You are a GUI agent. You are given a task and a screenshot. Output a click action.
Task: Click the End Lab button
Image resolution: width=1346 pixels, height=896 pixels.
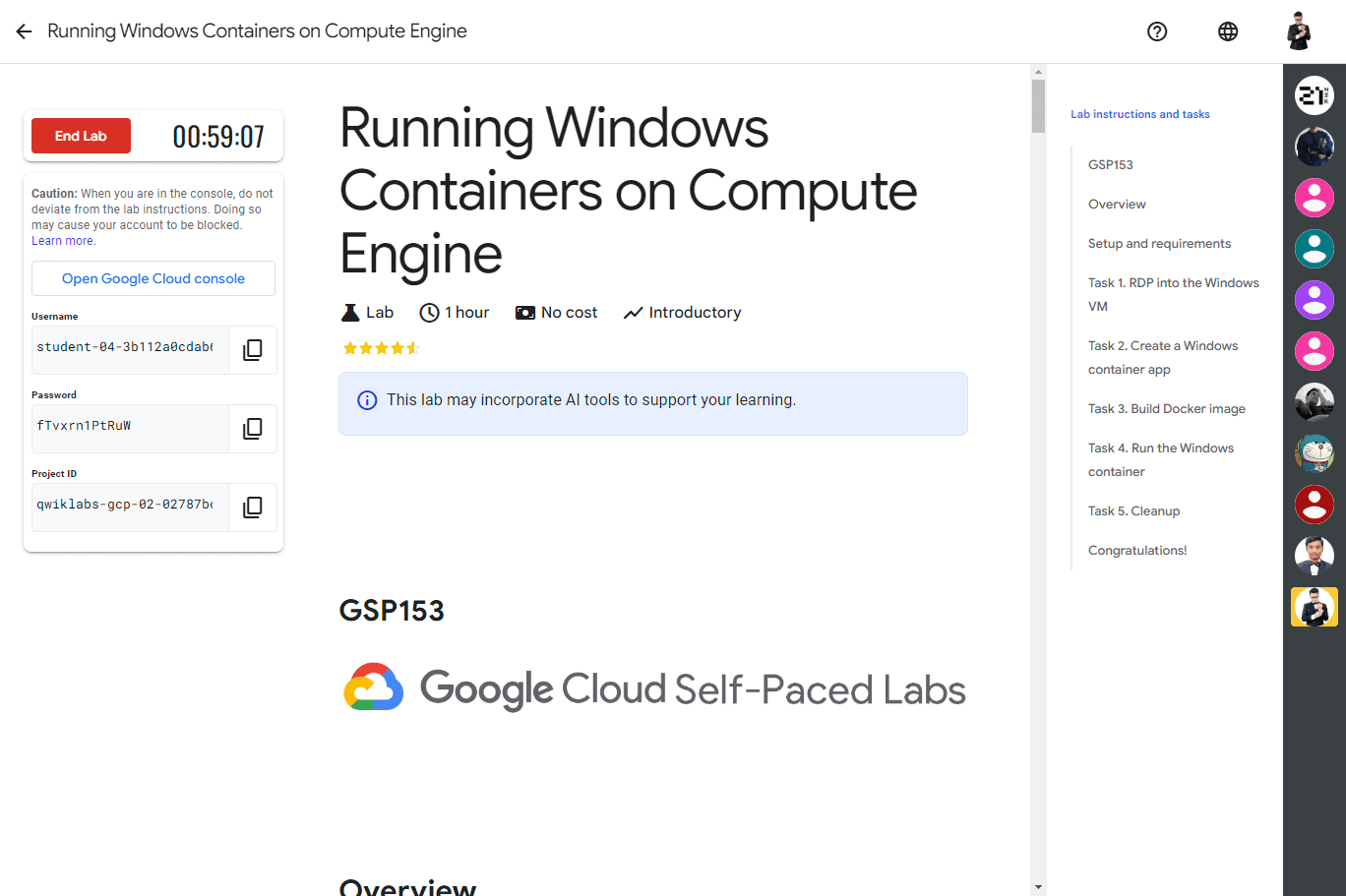pyautogui.click(x=81, y=136)
